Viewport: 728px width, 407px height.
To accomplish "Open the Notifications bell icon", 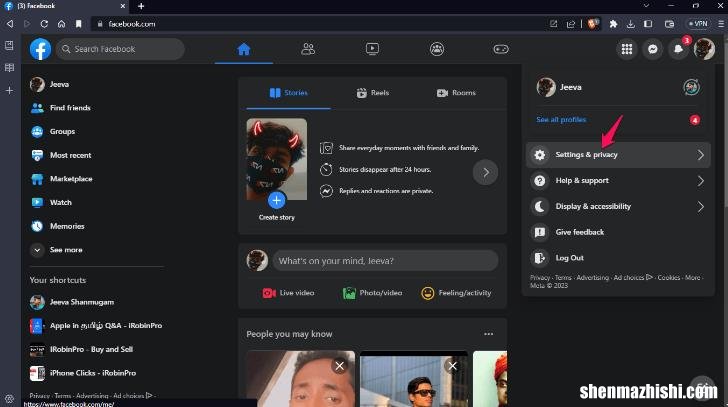I will point(678,49).
